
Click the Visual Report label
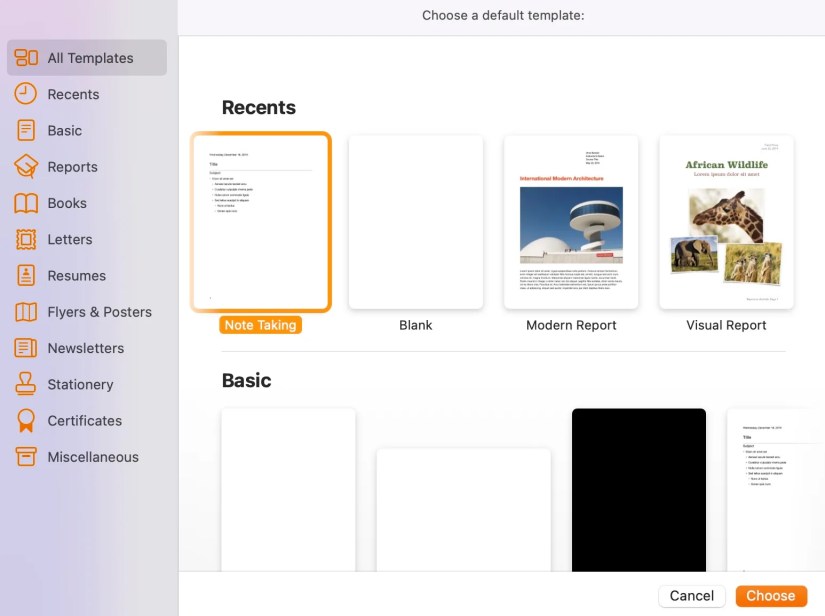click(x=726, y=325)
